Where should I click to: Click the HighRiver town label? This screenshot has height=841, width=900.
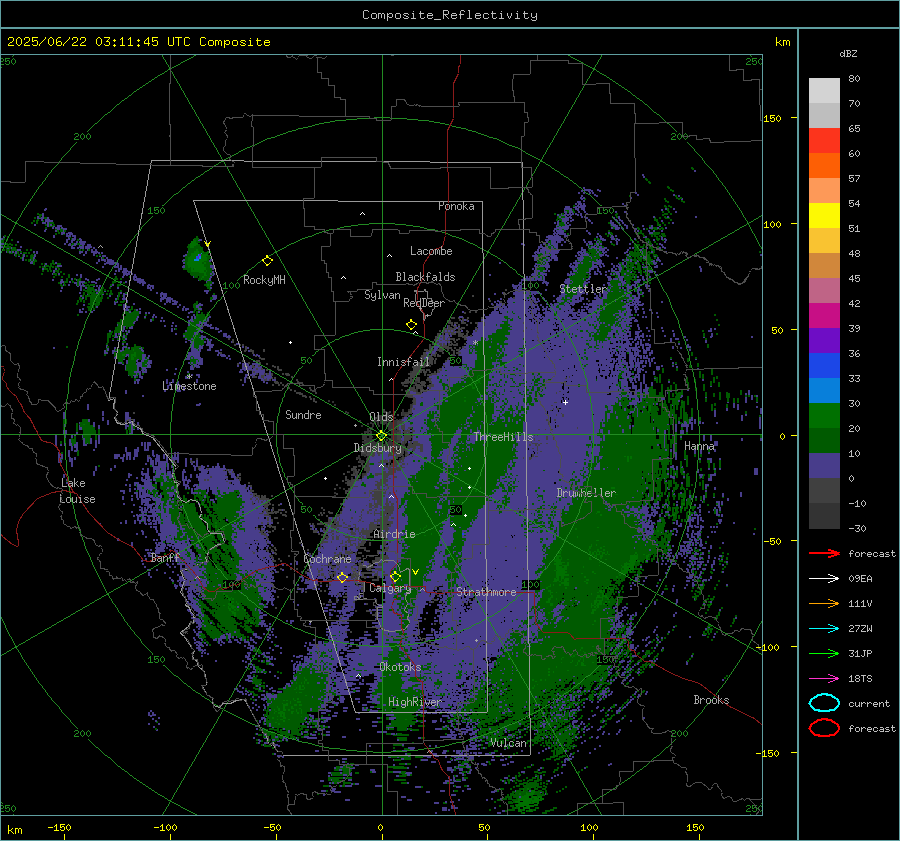pyautogui.click(x=415, y=702)
